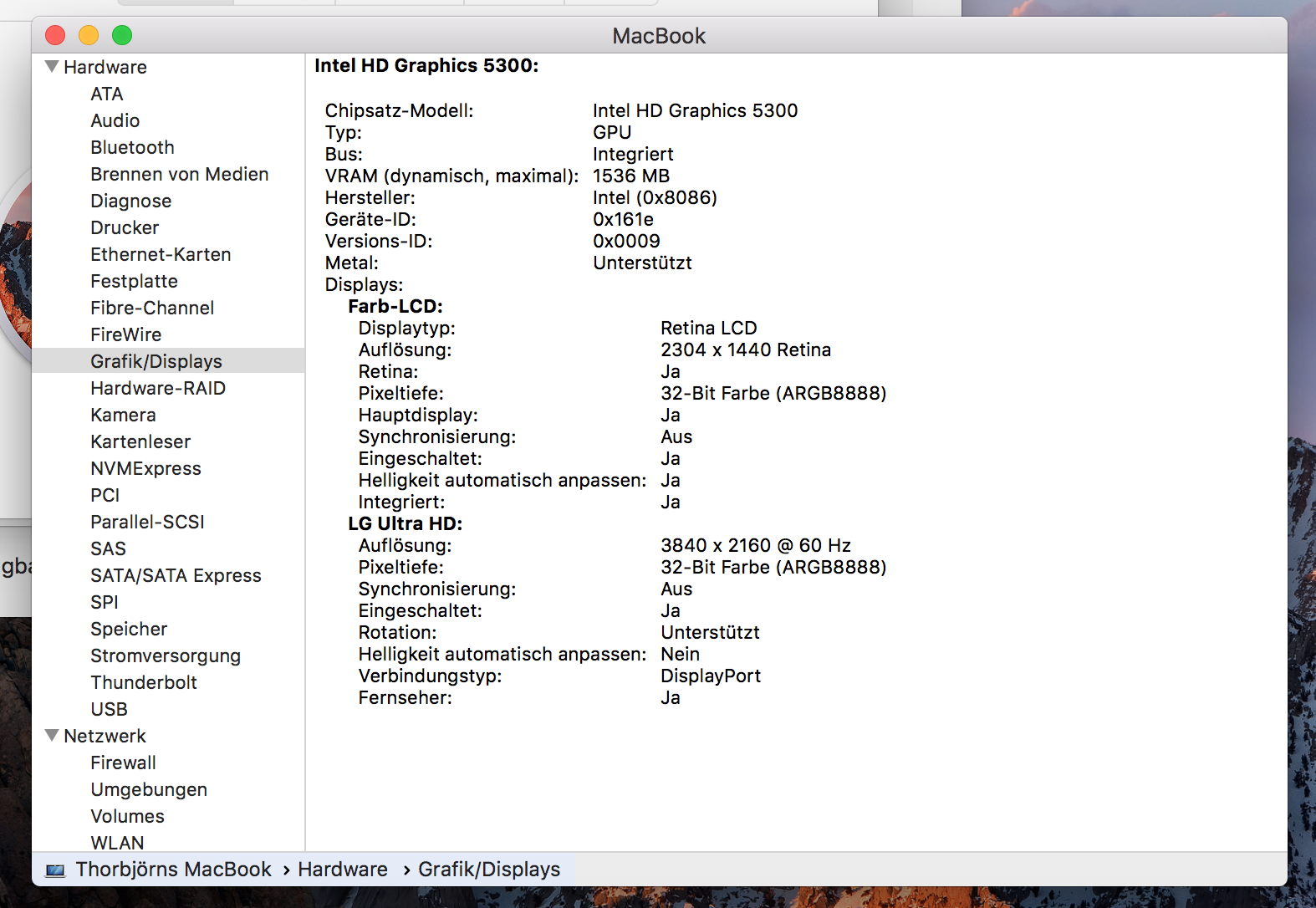This screenshot has width=1316, height=908.
Task: Click the Typ value 'GPU'
Action: click(x=612, y=132)
